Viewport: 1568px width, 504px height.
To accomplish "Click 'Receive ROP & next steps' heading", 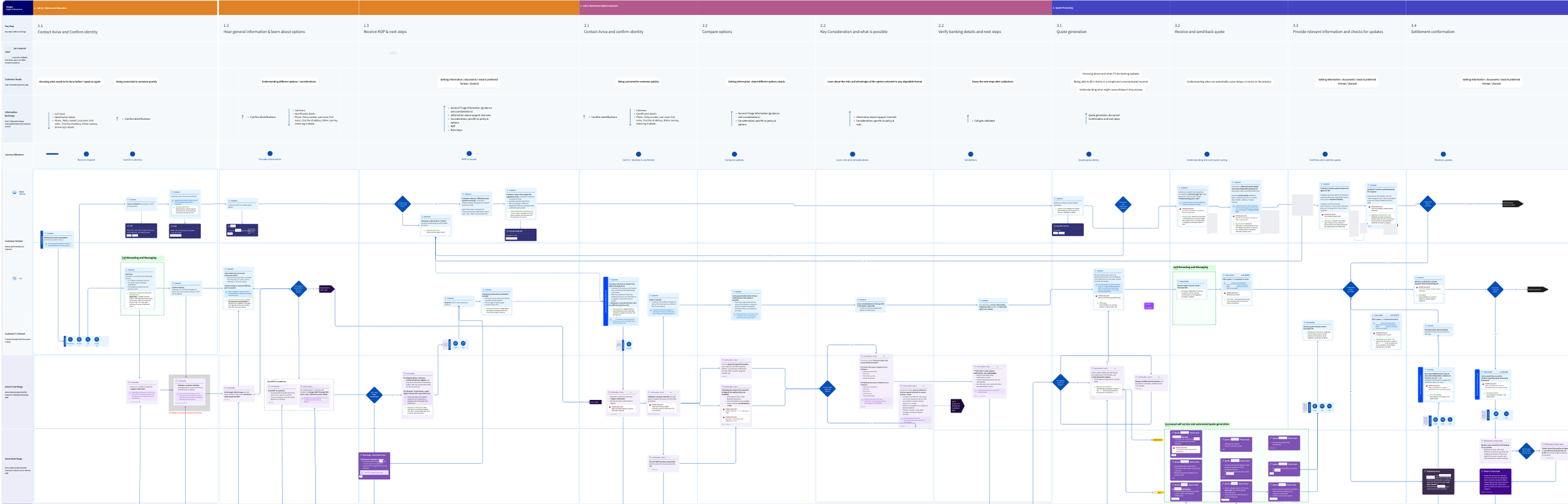I will [385, 31].
